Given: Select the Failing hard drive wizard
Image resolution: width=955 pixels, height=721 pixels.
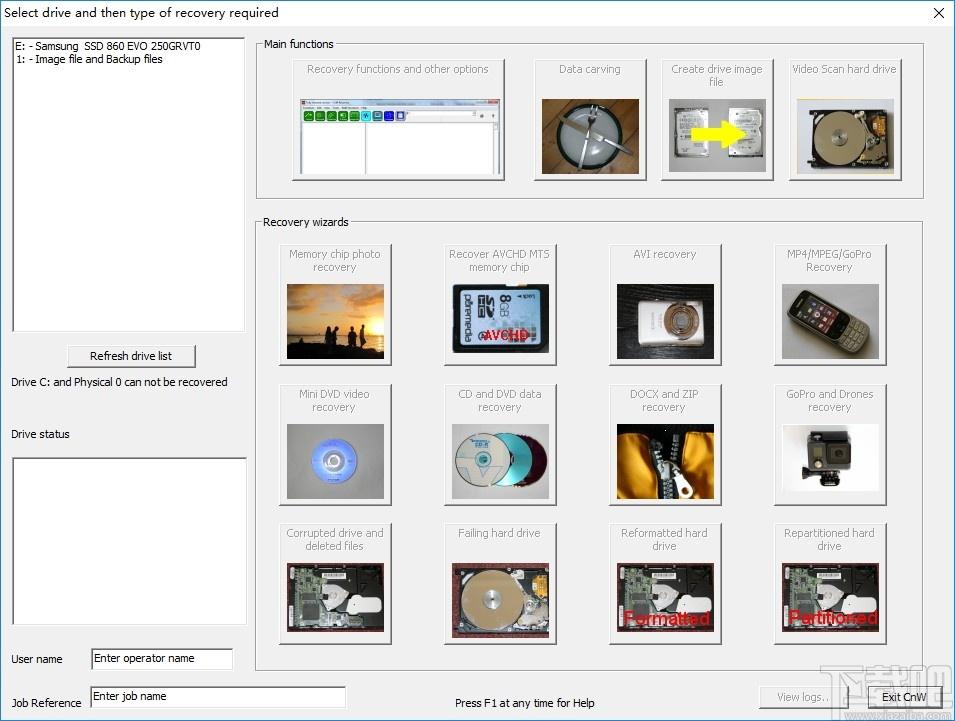Looking at the screenshot, I should [x=500, y=584].
